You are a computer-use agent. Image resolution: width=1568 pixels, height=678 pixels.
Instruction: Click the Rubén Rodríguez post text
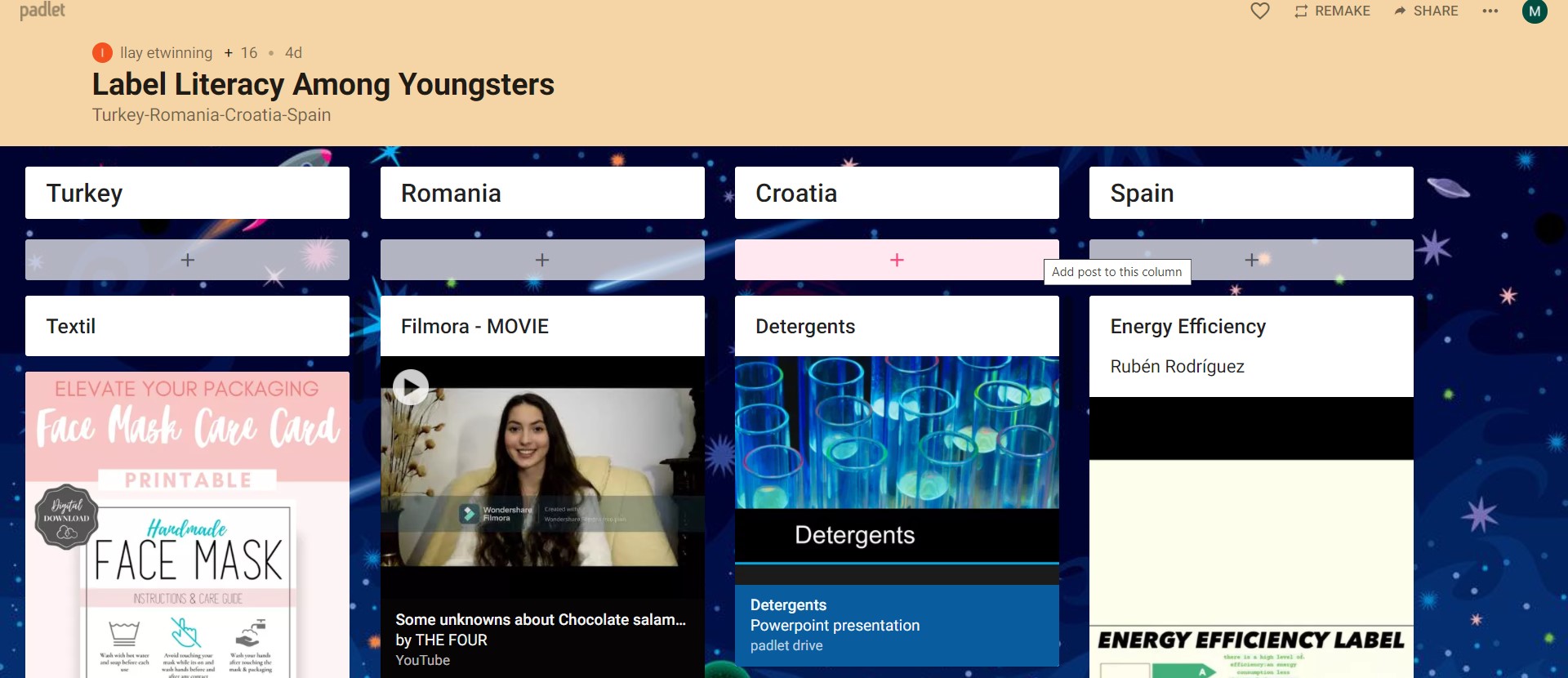click(x=1177, y=366)
